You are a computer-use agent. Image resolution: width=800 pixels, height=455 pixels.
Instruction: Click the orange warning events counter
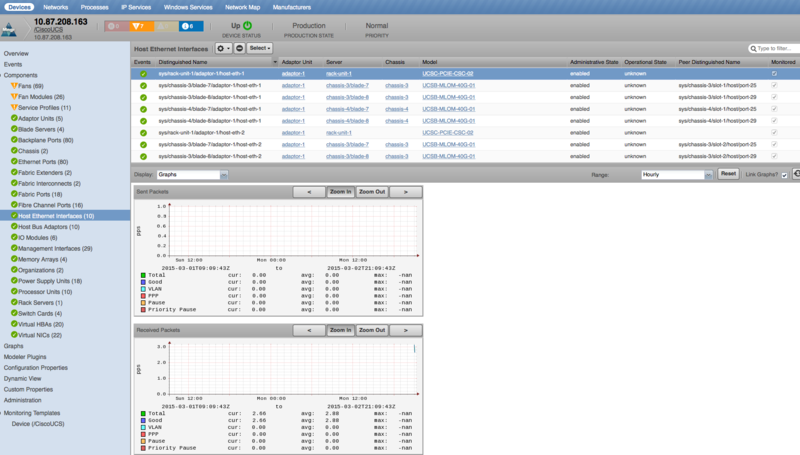click(x=141, y=26)
